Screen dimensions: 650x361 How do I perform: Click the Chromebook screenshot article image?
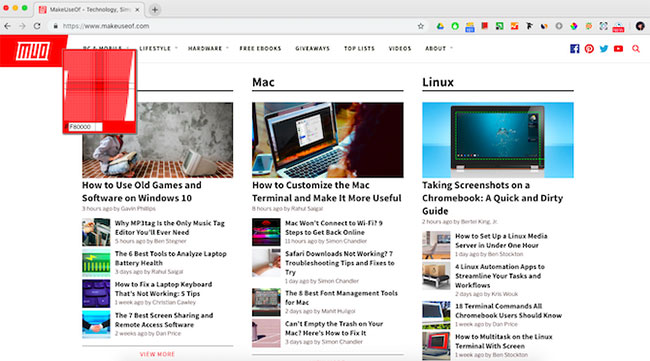tap(498, 140)
